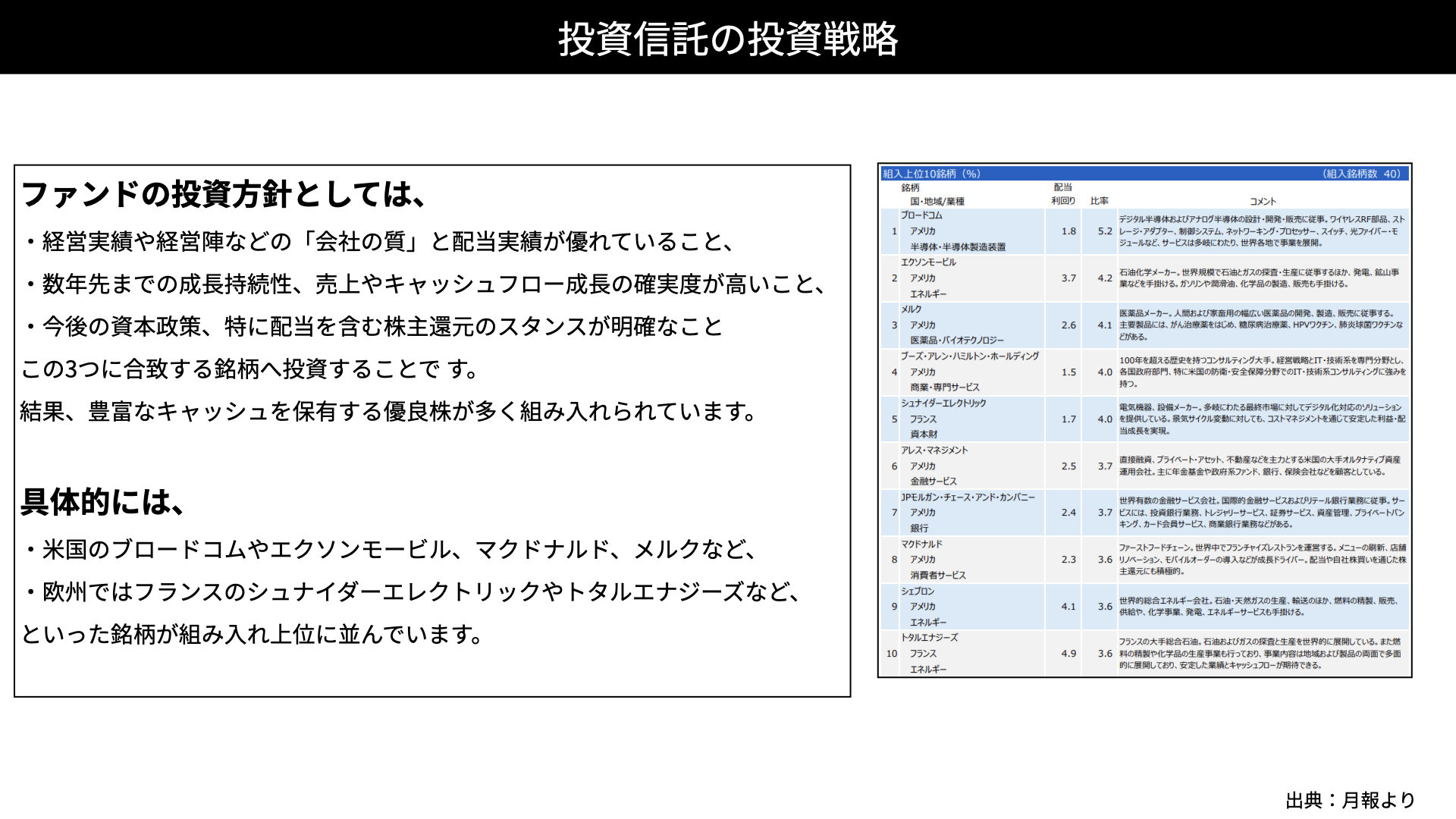Click the sector 商業・専門サービス

click(x=945, y=388)
